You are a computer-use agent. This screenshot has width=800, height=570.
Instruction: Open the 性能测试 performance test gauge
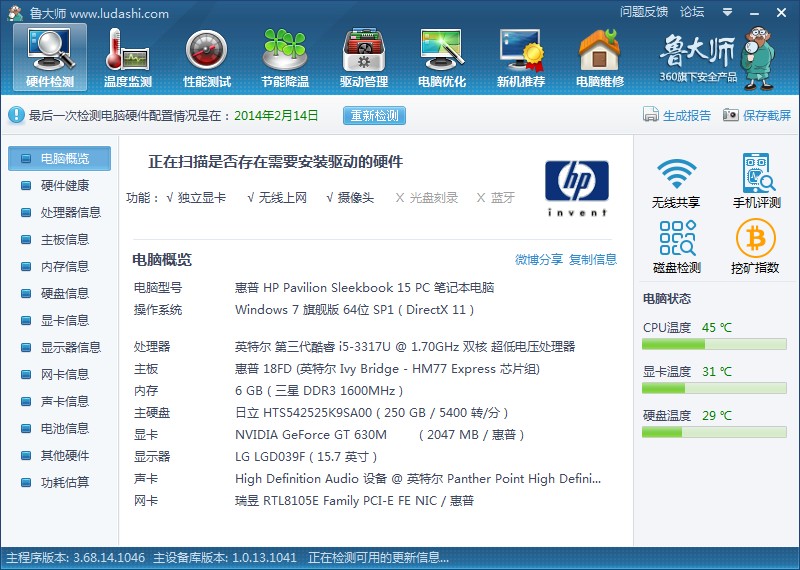point(207,56)
